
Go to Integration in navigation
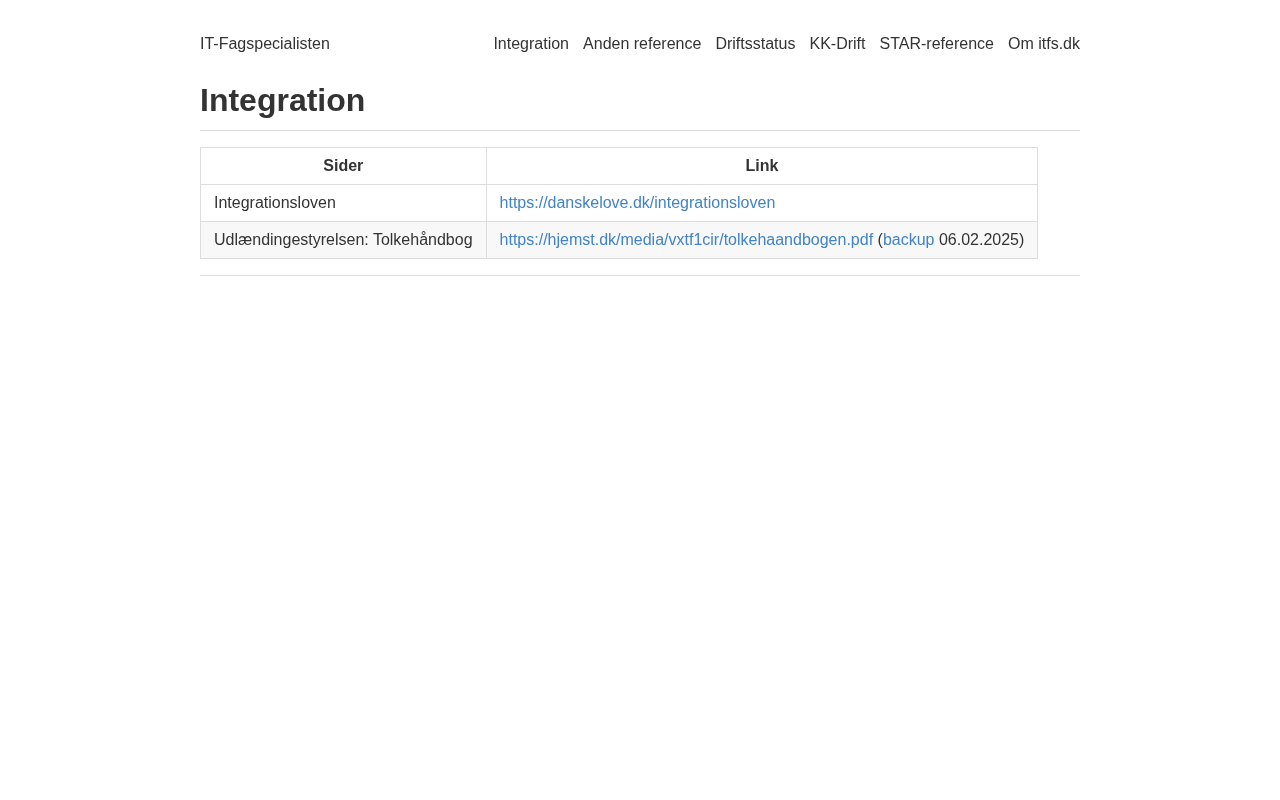pos(531,44)
